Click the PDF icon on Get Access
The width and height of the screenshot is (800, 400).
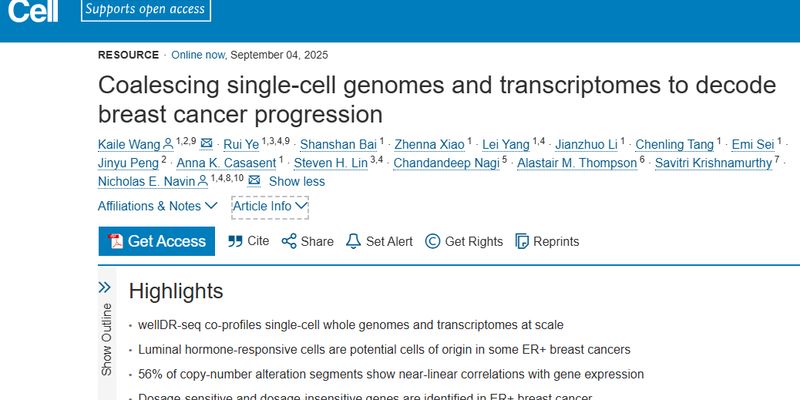coord(115,241)
